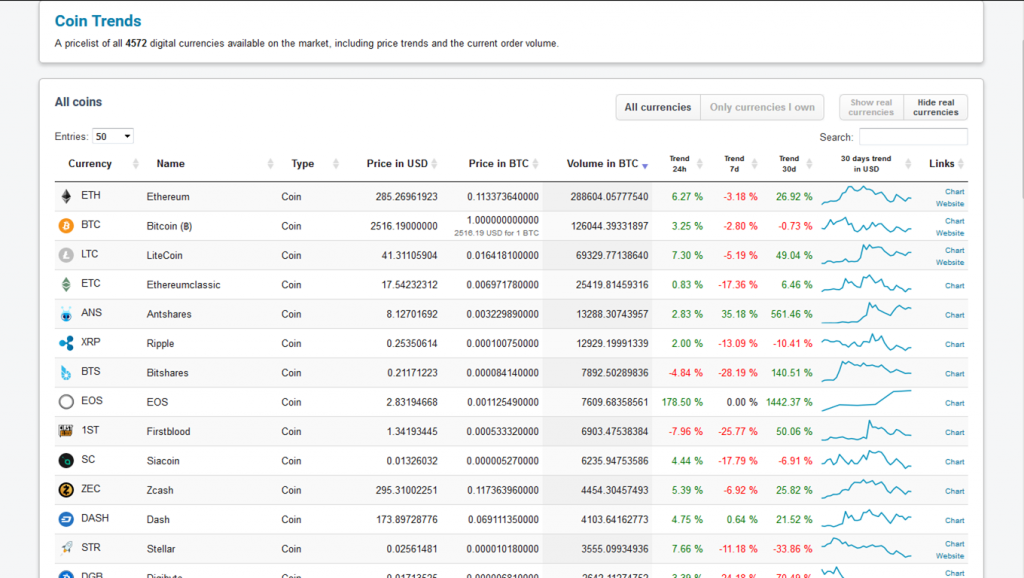Switch to Only currencies I own
Screen dimensions: 1024x578
click(762, 107)
